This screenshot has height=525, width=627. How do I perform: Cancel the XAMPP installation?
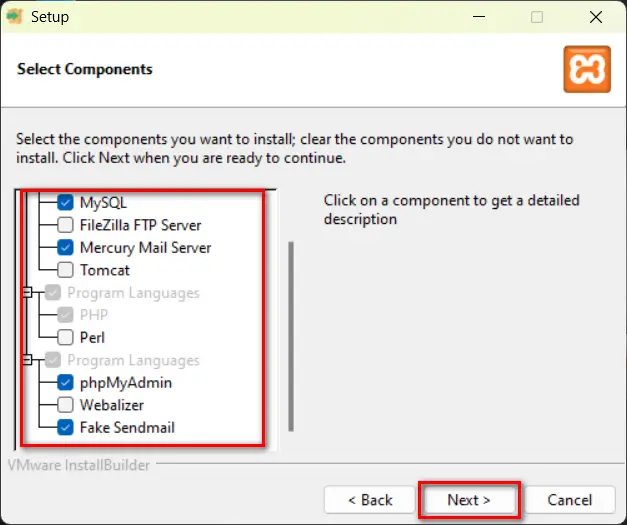[x=569, y=499]
